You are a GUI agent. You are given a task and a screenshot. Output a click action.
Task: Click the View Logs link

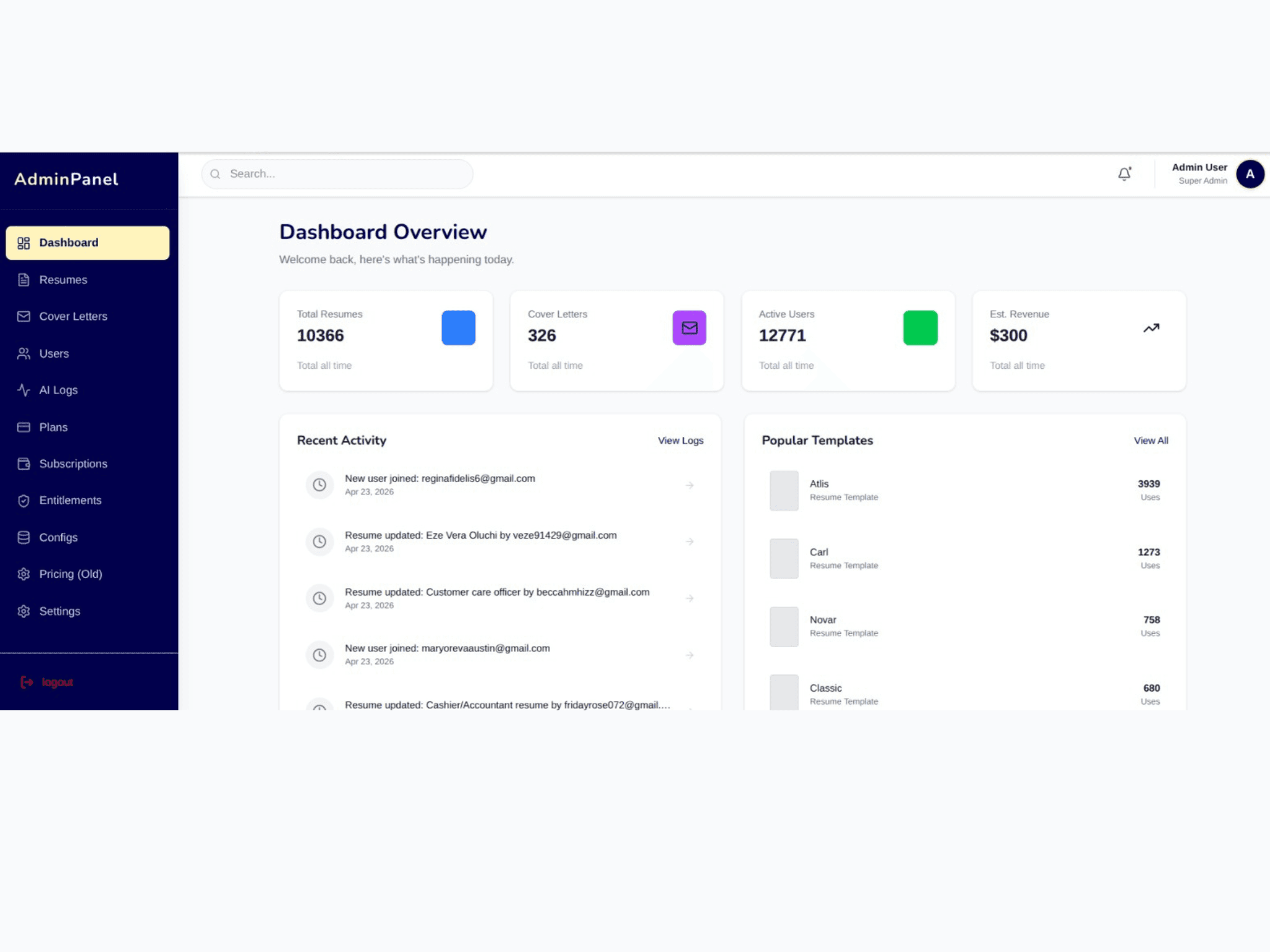tap(680, 441)
